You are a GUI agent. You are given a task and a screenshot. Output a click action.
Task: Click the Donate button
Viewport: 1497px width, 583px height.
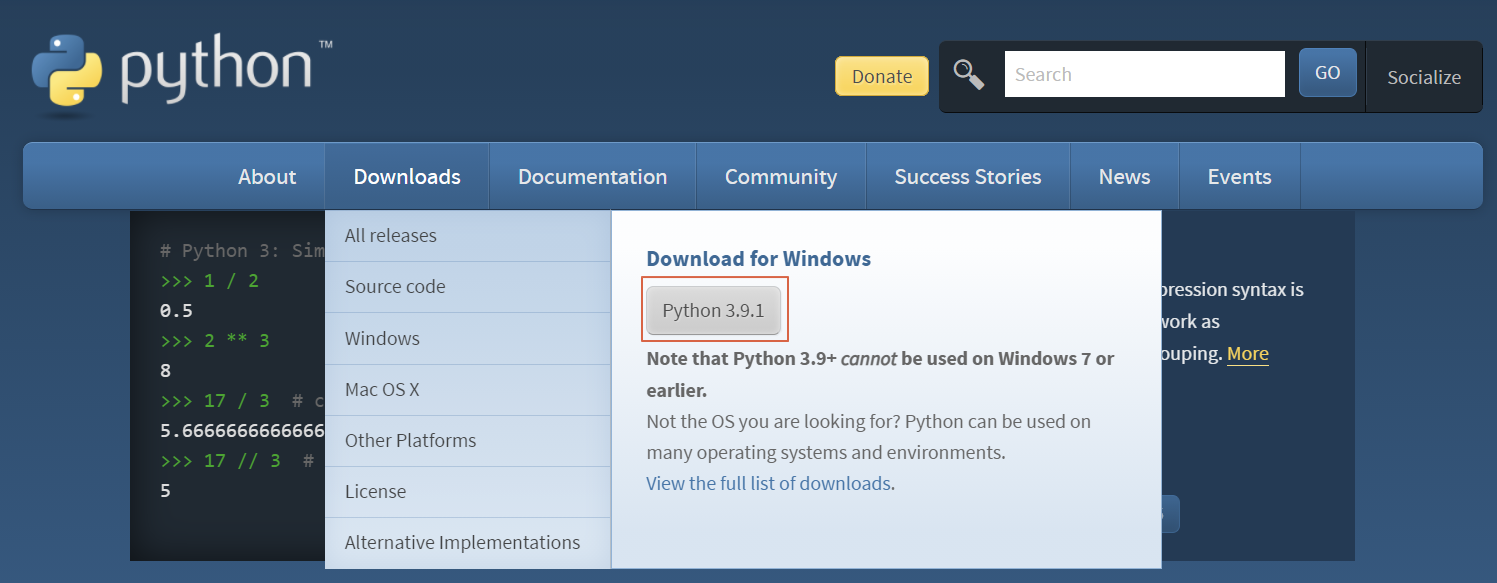pyautogui.click(x=881, y=75)
